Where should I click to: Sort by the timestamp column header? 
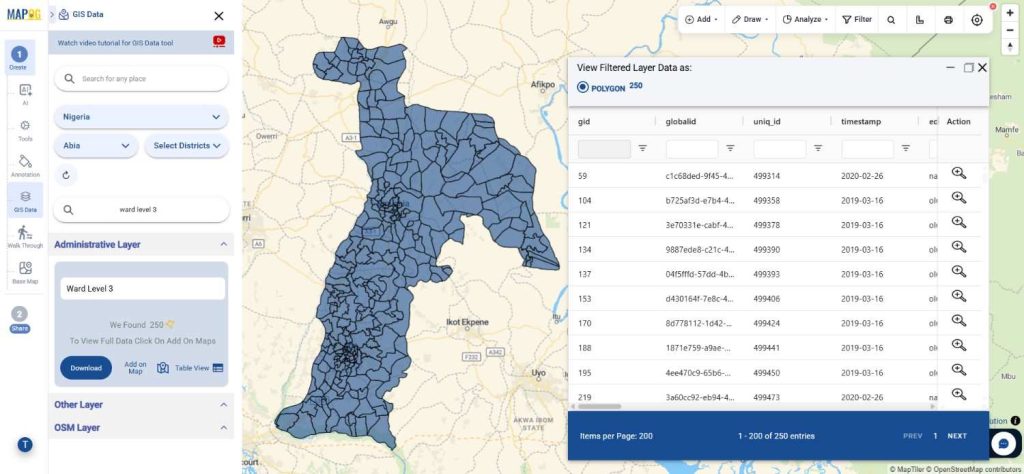tap(860, 121)
